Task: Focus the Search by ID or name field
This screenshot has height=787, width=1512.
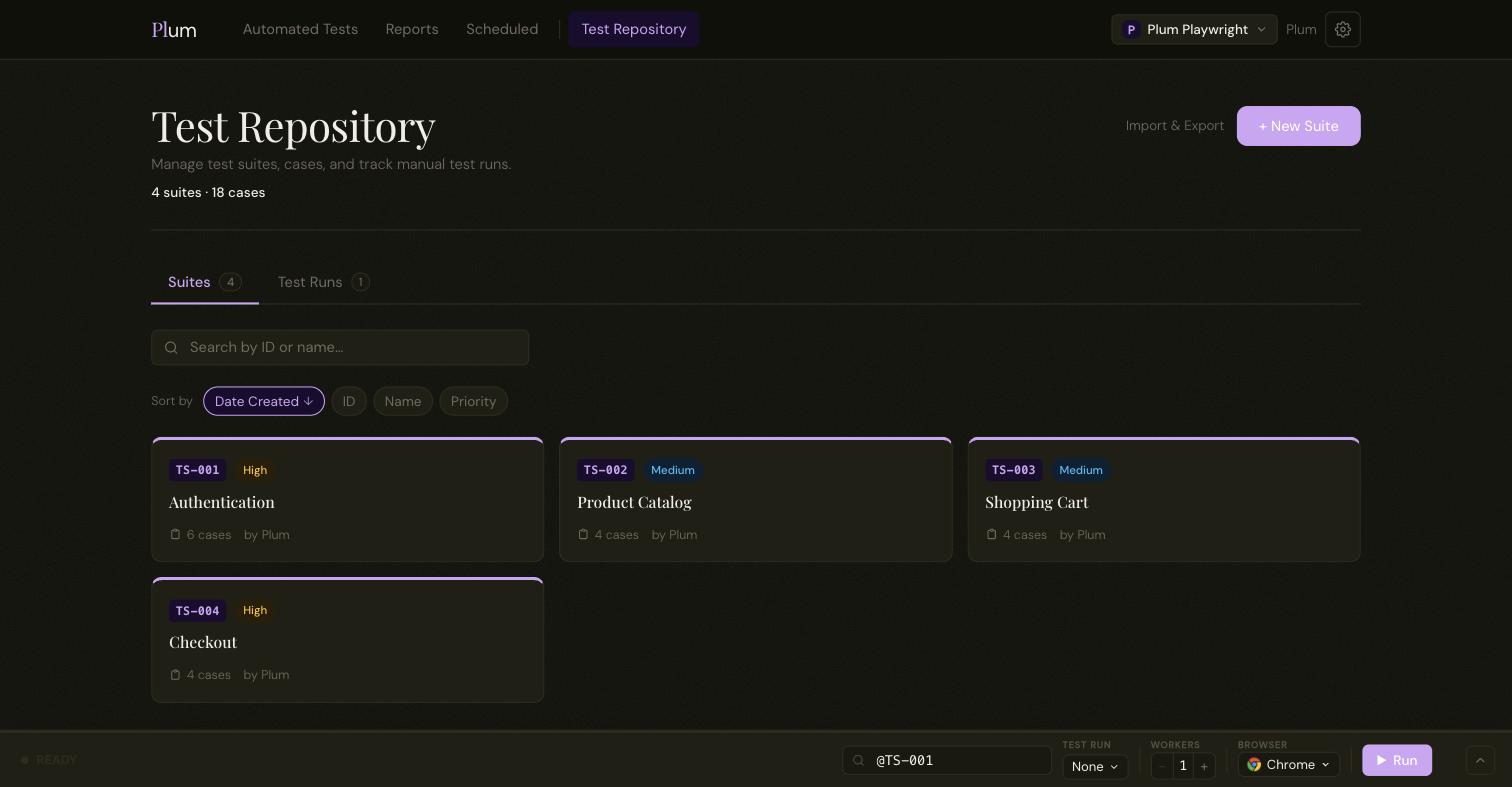Action: pos(340,347)
